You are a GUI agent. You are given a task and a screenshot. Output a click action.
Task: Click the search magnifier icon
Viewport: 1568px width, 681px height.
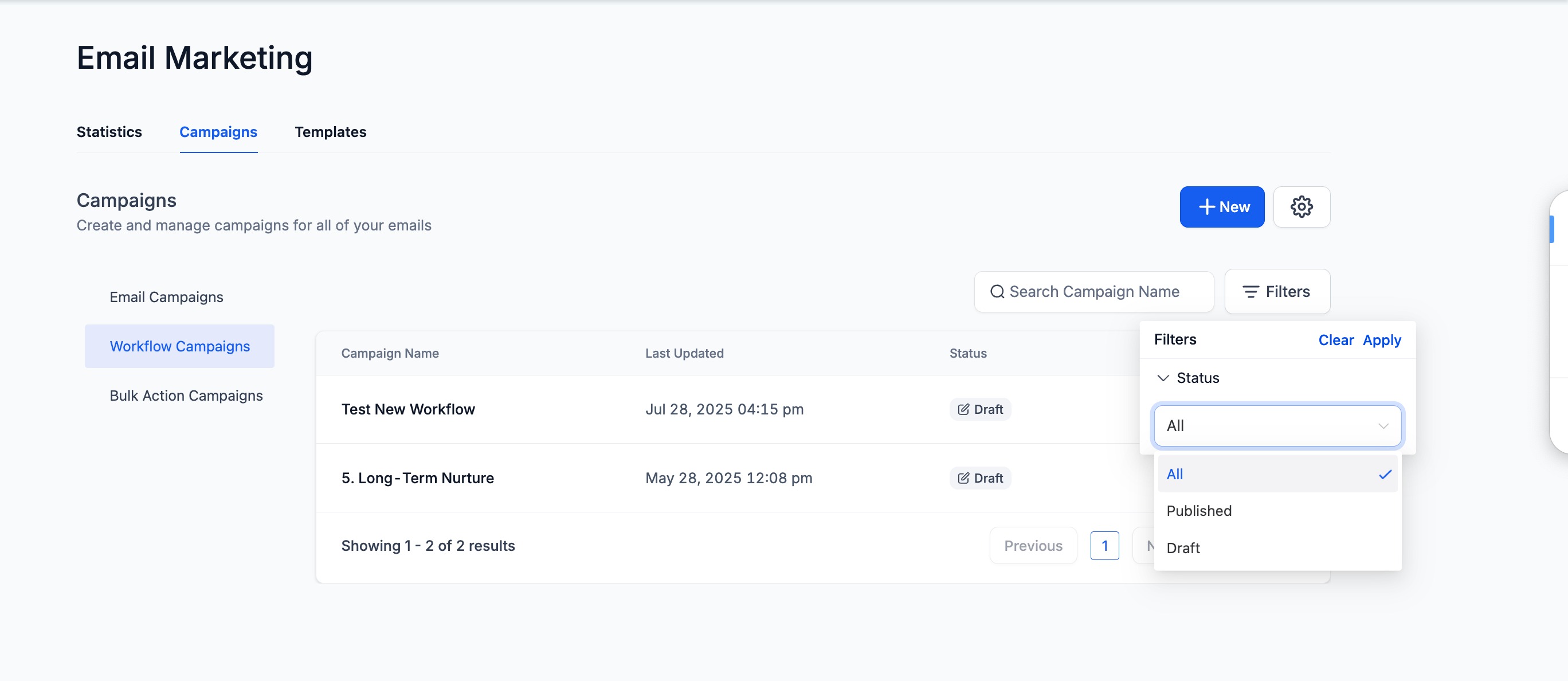[x=997, y=292]
